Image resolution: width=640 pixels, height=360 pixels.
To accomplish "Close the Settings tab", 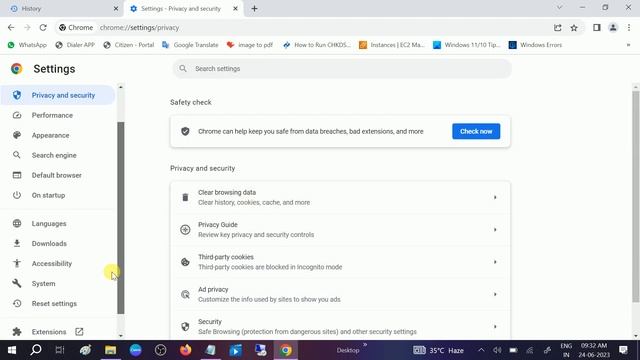I will click(236, 8).
